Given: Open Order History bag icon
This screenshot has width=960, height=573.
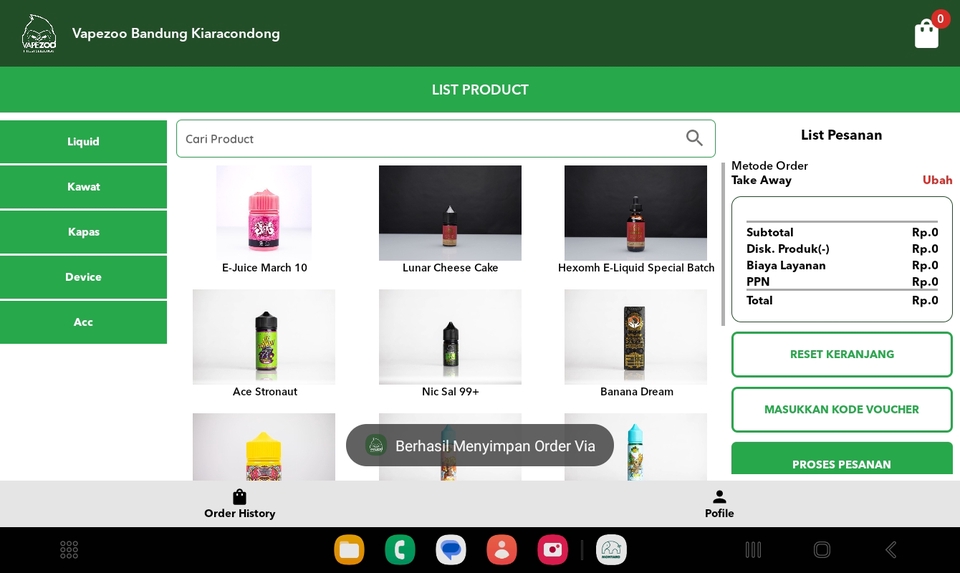Looking at the screenshot, I should tap(239, 496).
